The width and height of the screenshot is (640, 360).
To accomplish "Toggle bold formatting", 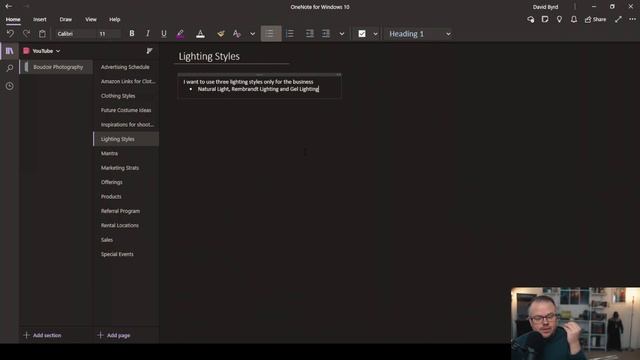I will pyautogui.click(x=131, y=34).
